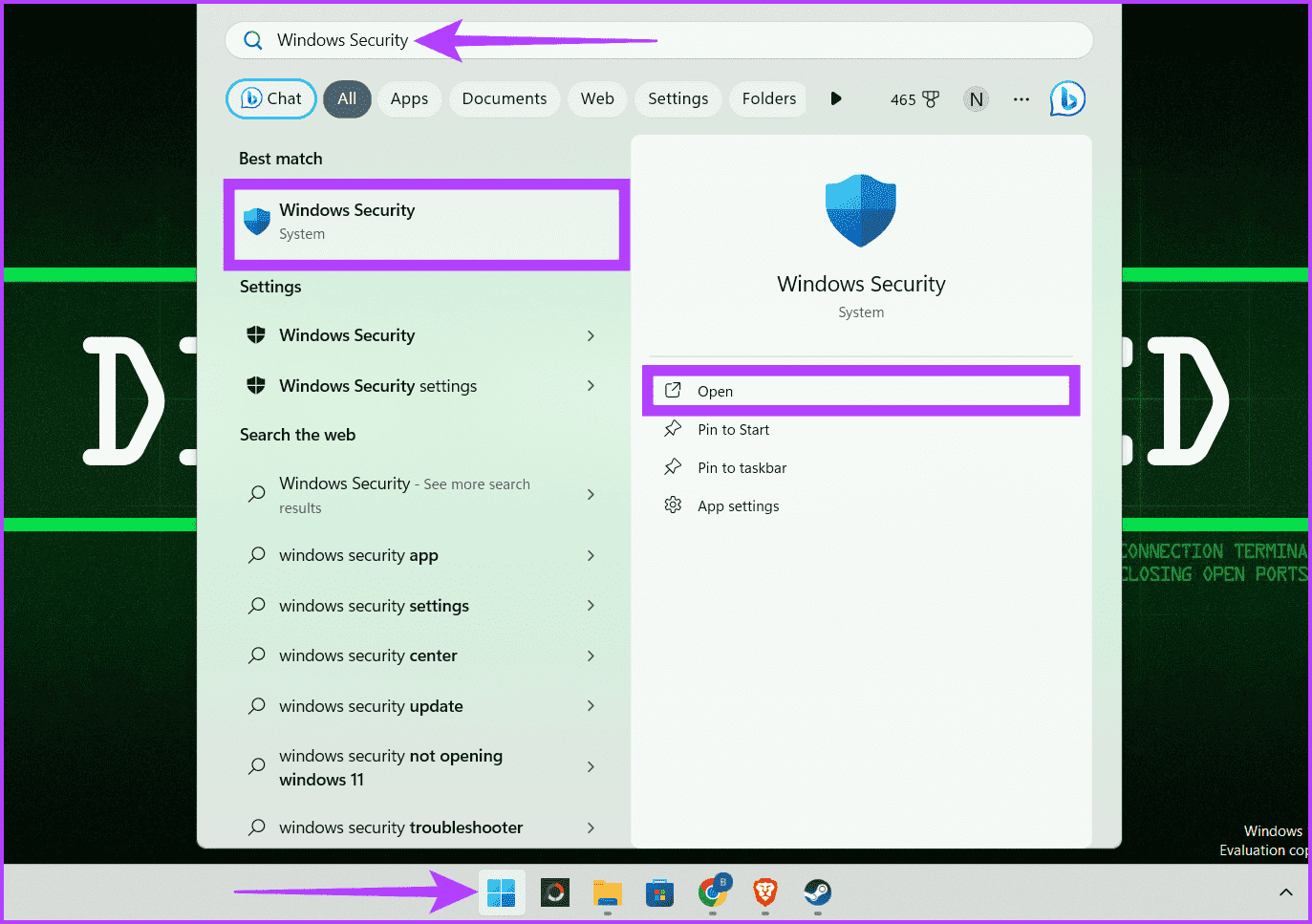Open File Explorer from the taskbar
The height and width of the screenshot is (924, 1312).
[608, 893]
